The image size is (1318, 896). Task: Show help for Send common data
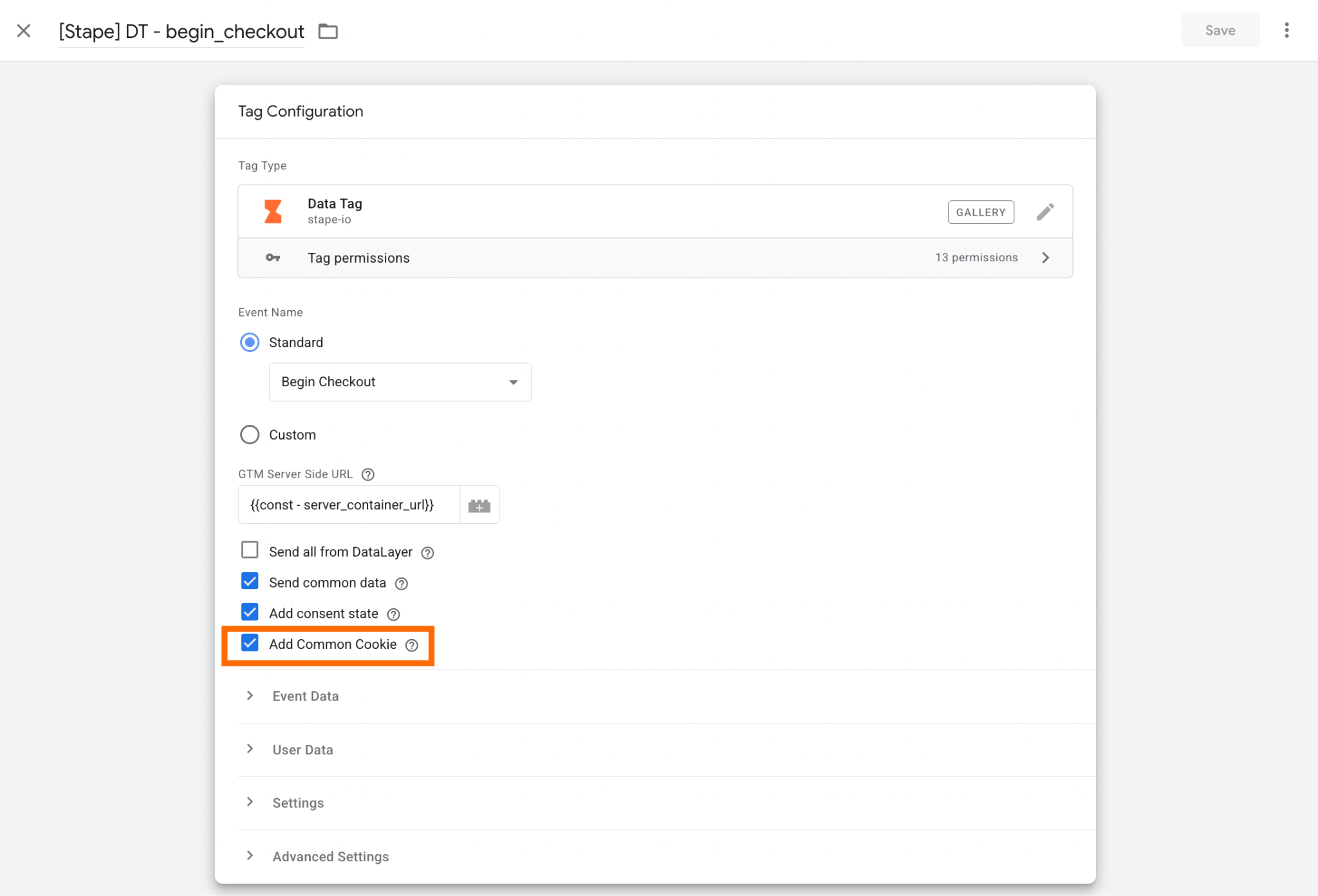(x=402, y=584)
